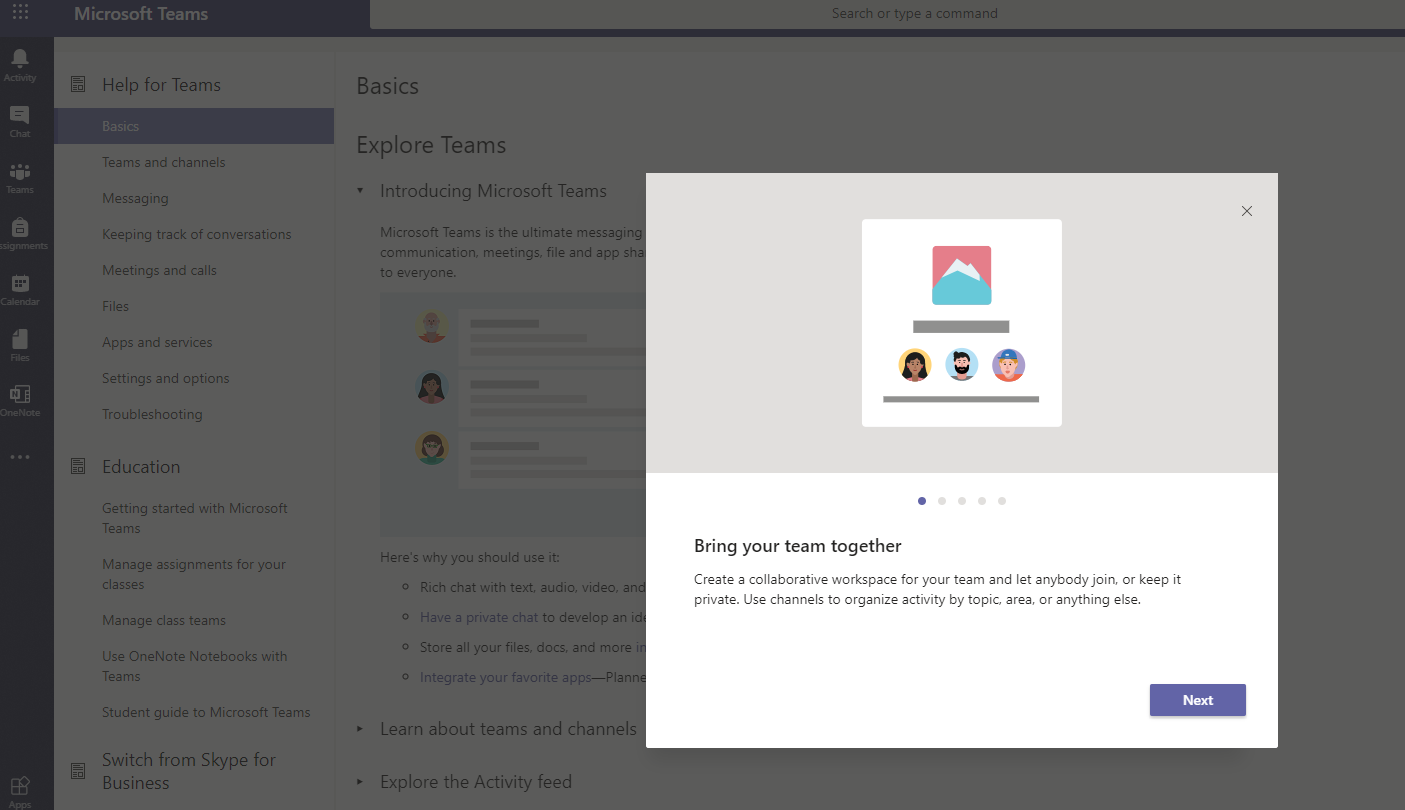This screenshot has height=810, width=1405.
Task: Follow Integrate your favorite apps link
Action: 506,677
